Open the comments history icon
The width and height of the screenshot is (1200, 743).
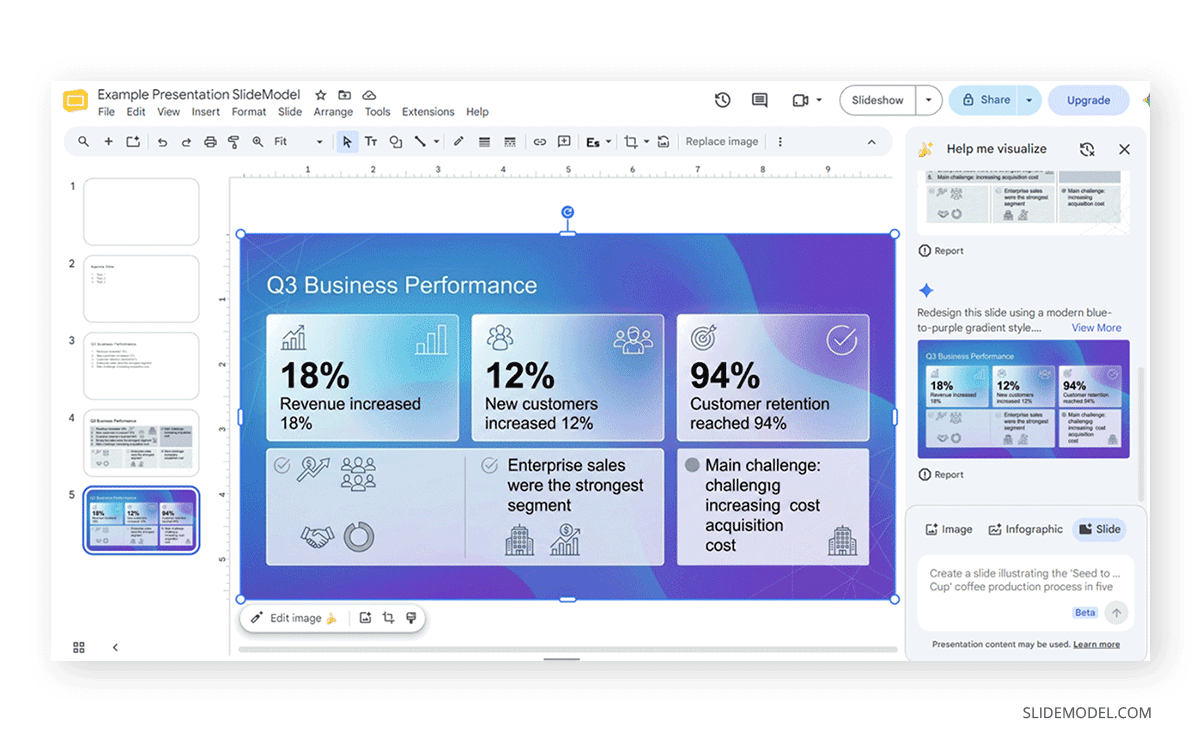(x=759, y=100)
